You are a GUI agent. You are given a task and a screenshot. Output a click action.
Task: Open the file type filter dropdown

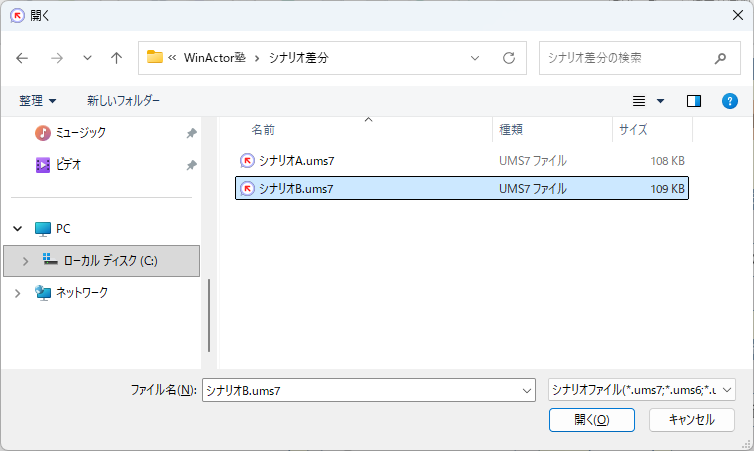[x=641, y=390]
